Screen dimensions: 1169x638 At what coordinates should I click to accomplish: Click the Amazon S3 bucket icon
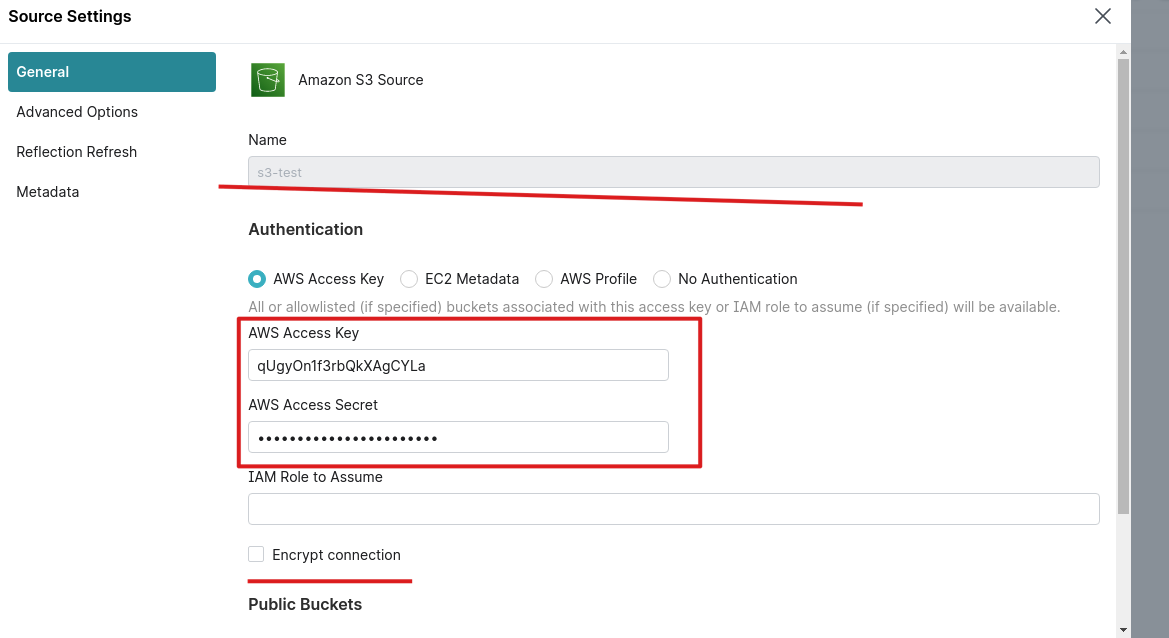point(268,80)
